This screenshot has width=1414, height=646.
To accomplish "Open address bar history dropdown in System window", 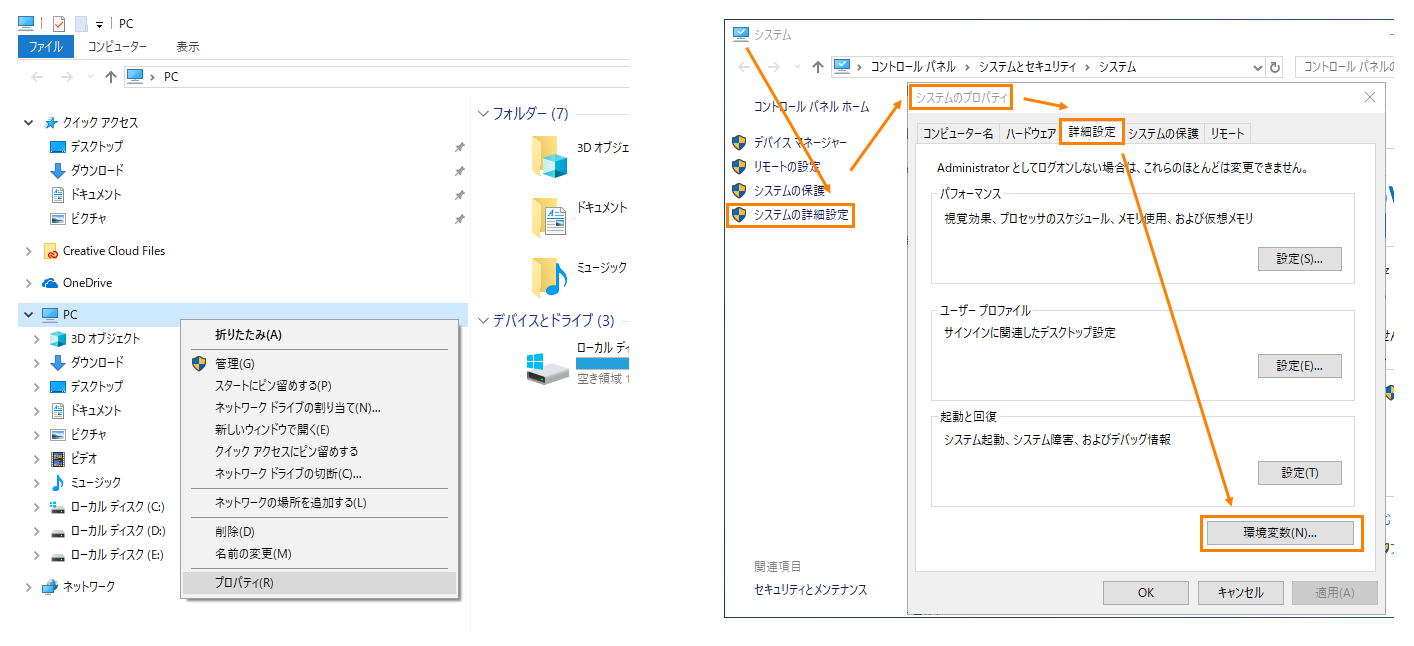I will pyautogui.click(x=1257, y=67).
